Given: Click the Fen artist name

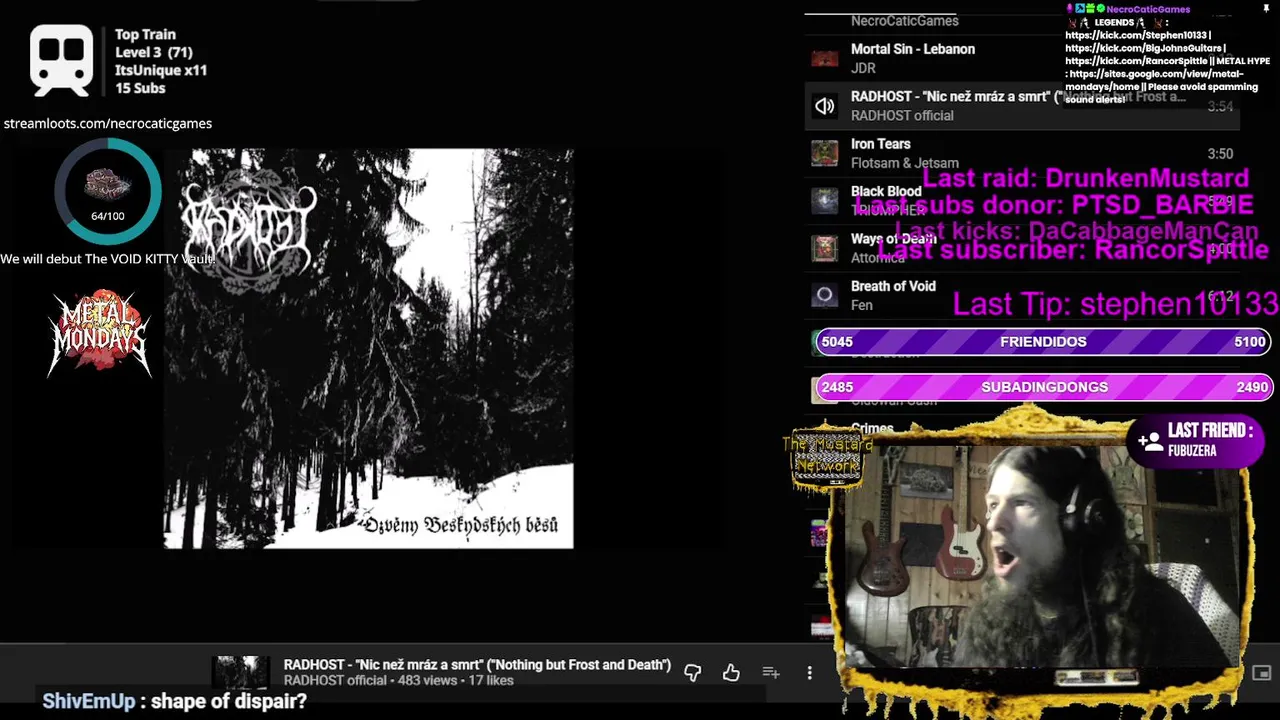Looking at the screenshot, I should click(861, 305).
